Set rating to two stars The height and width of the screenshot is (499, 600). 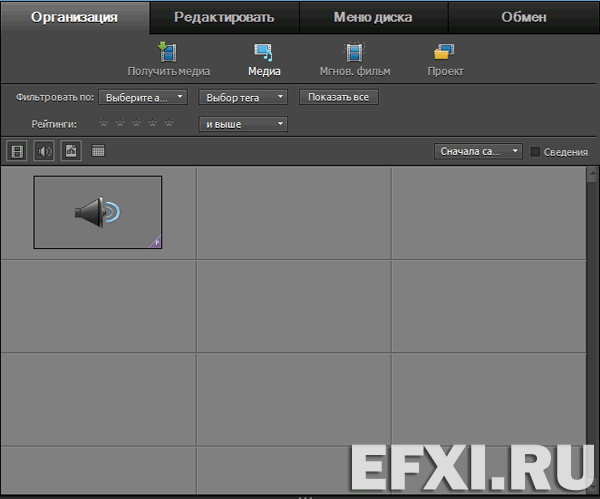[120, 123]
